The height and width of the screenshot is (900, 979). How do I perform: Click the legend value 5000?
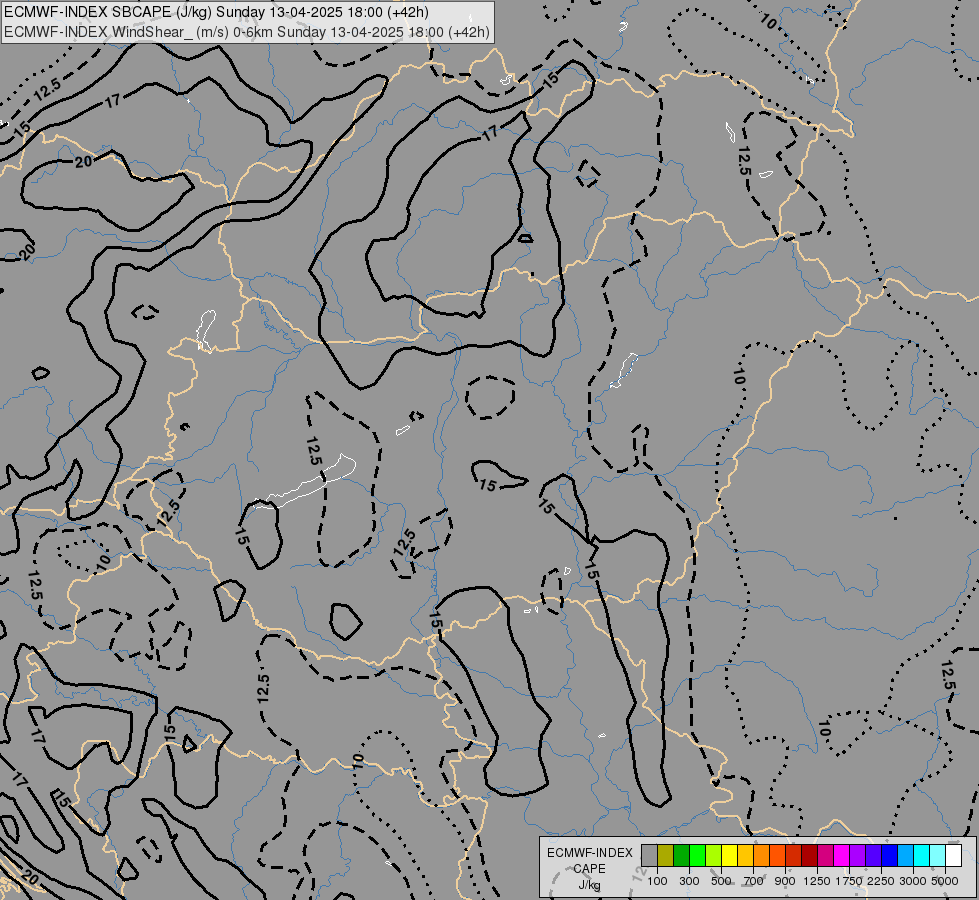click(x=945, y=881)
